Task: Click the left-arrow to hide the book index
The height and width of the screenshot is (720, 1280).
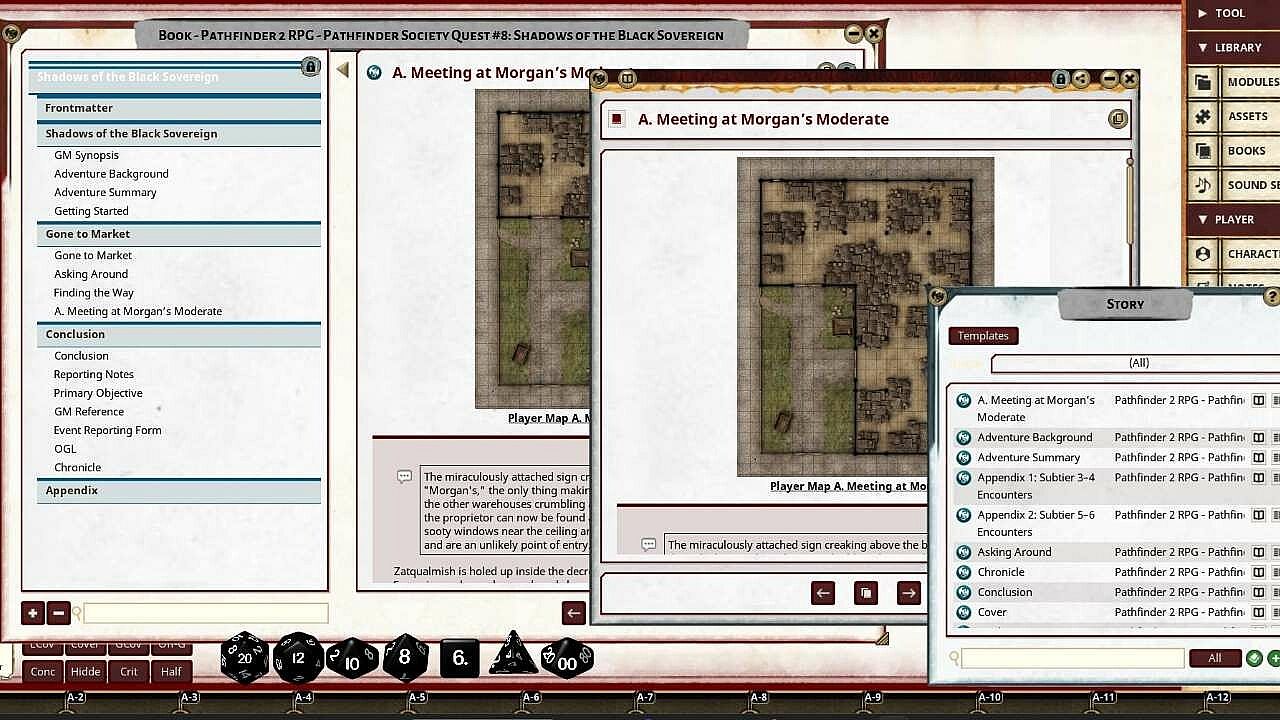Action: click(342, 70)
